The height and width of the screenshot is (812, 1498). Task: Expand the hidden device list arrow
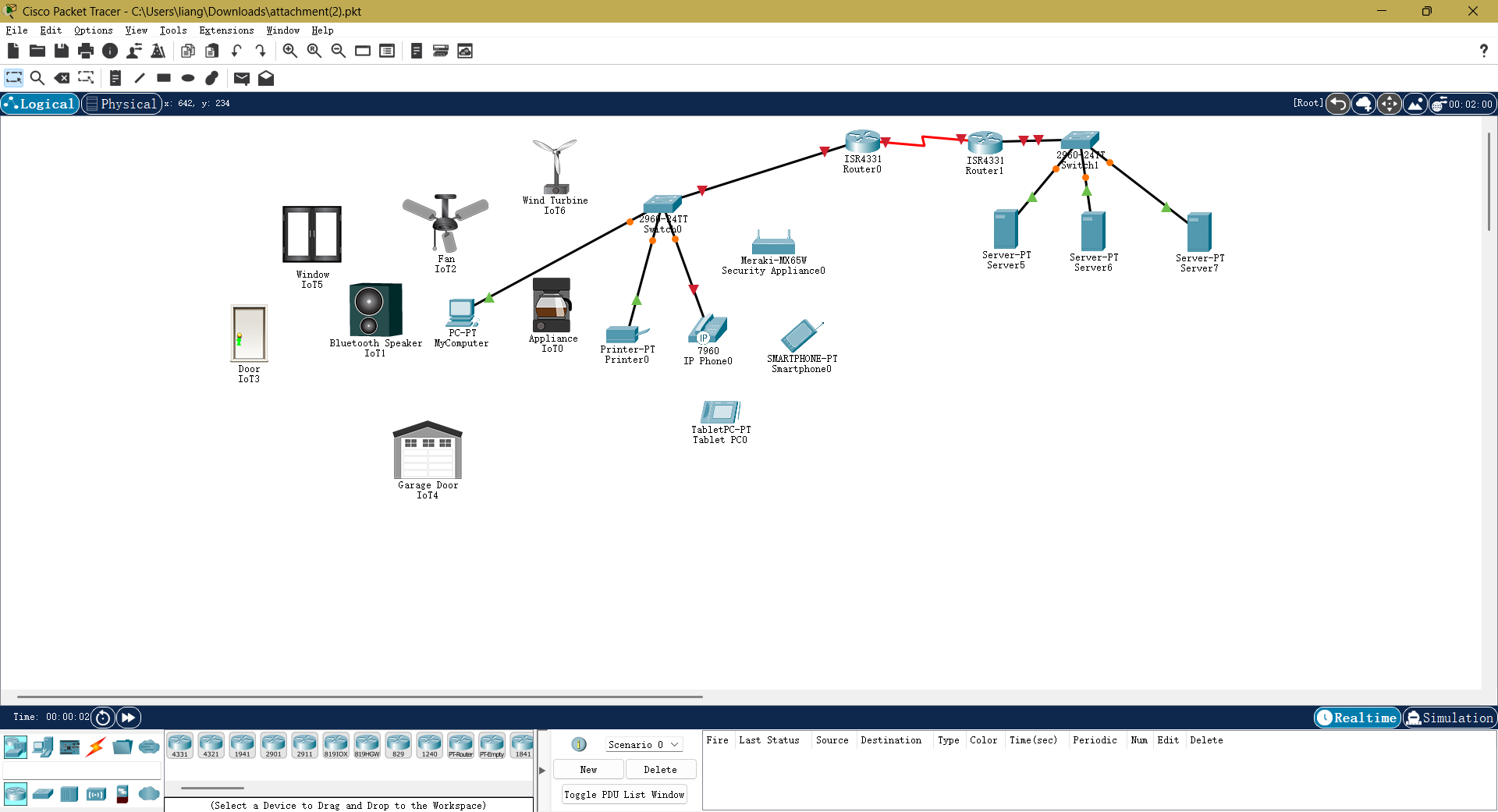tap(541, 771)
